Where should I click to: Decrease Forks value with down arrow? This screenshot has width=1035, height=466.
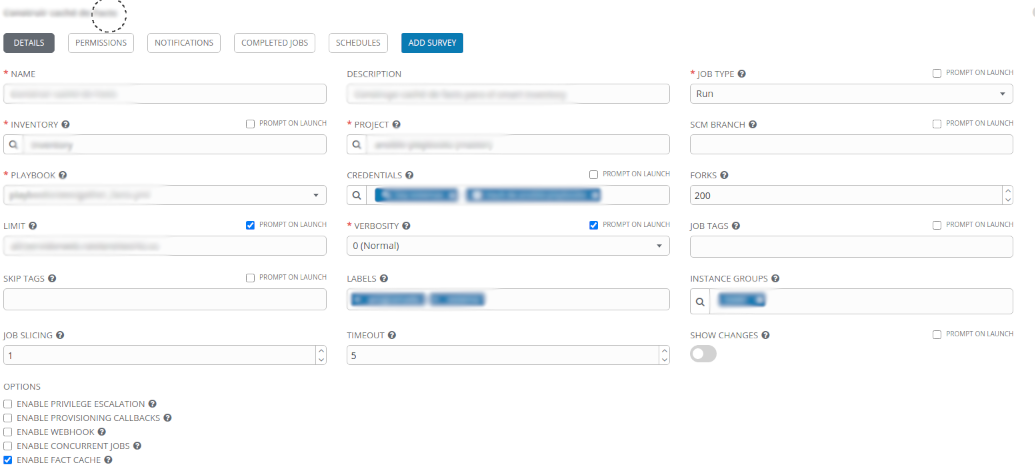coord(1007,200)
